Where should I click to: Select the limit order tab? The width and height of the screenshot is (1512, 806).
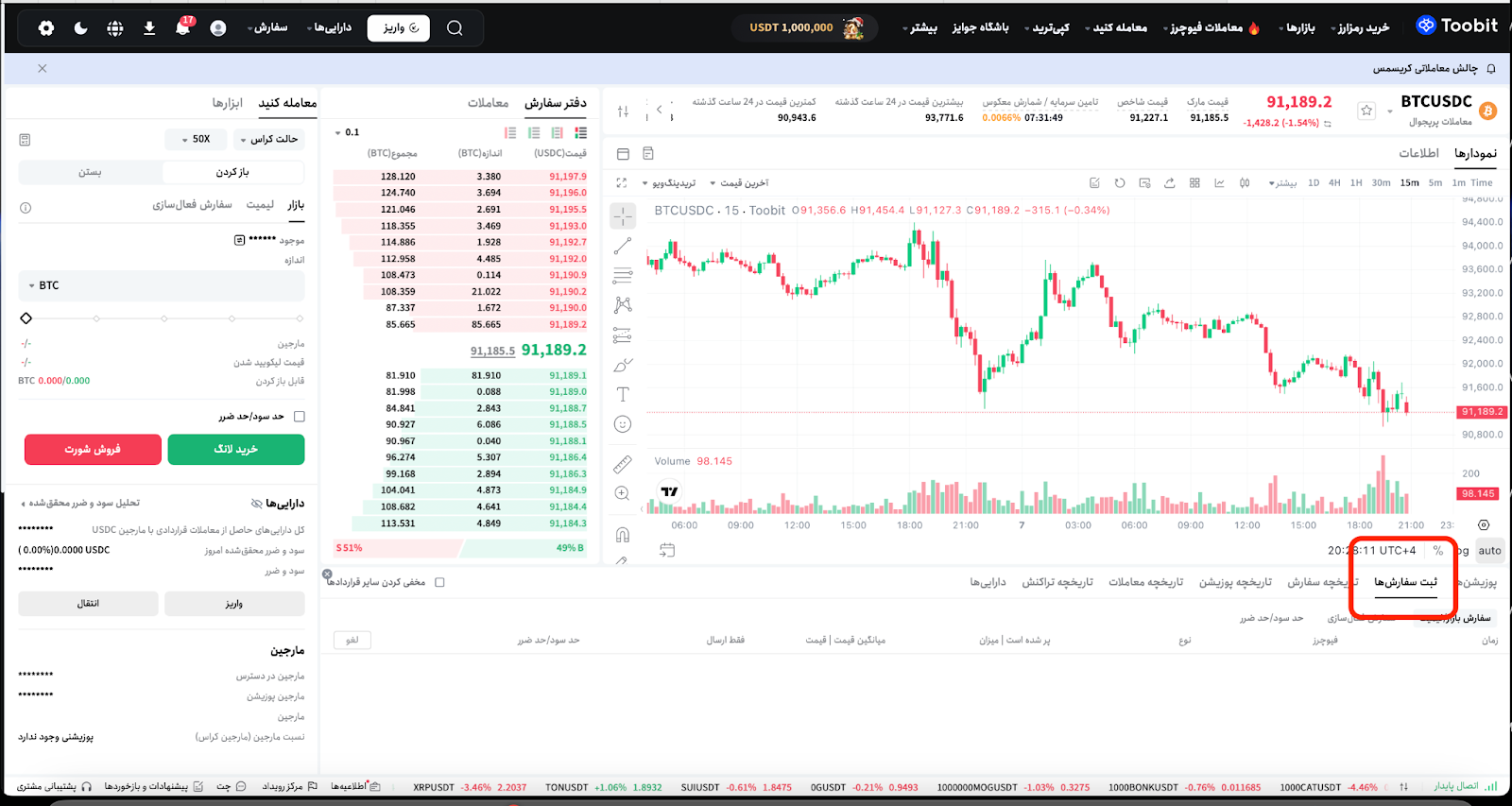point(260,205)
